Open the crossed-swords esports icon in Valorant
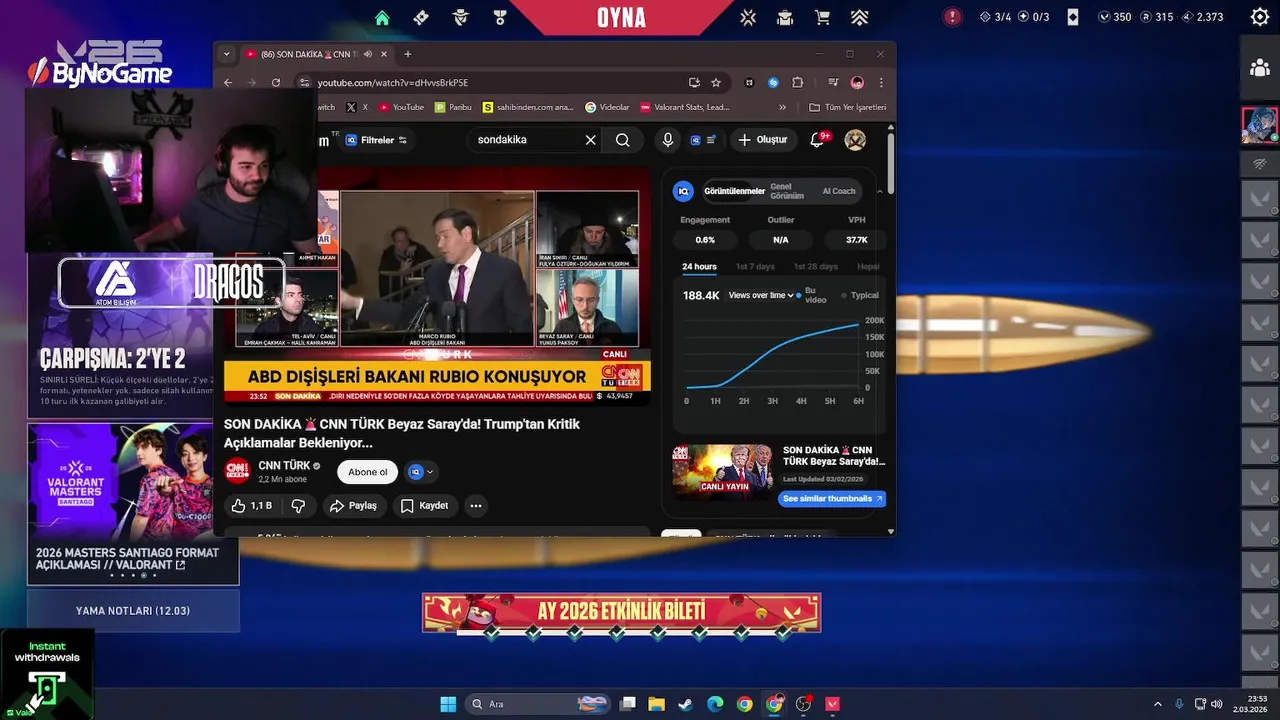The height and width of the screenshot is (720, 1280). (x=748, y=17)
